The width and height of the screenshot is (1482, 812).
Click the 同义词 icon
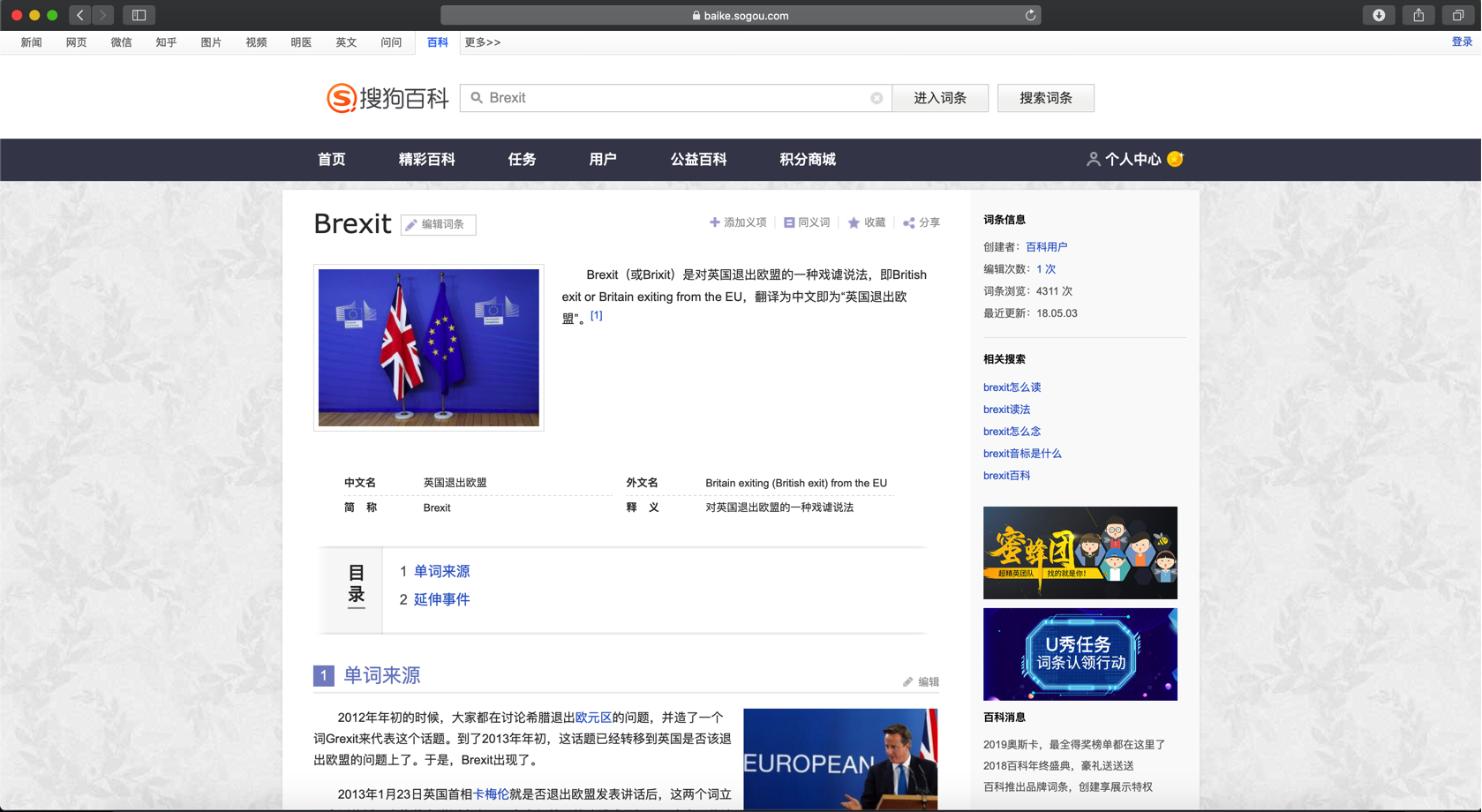point(789,222)
